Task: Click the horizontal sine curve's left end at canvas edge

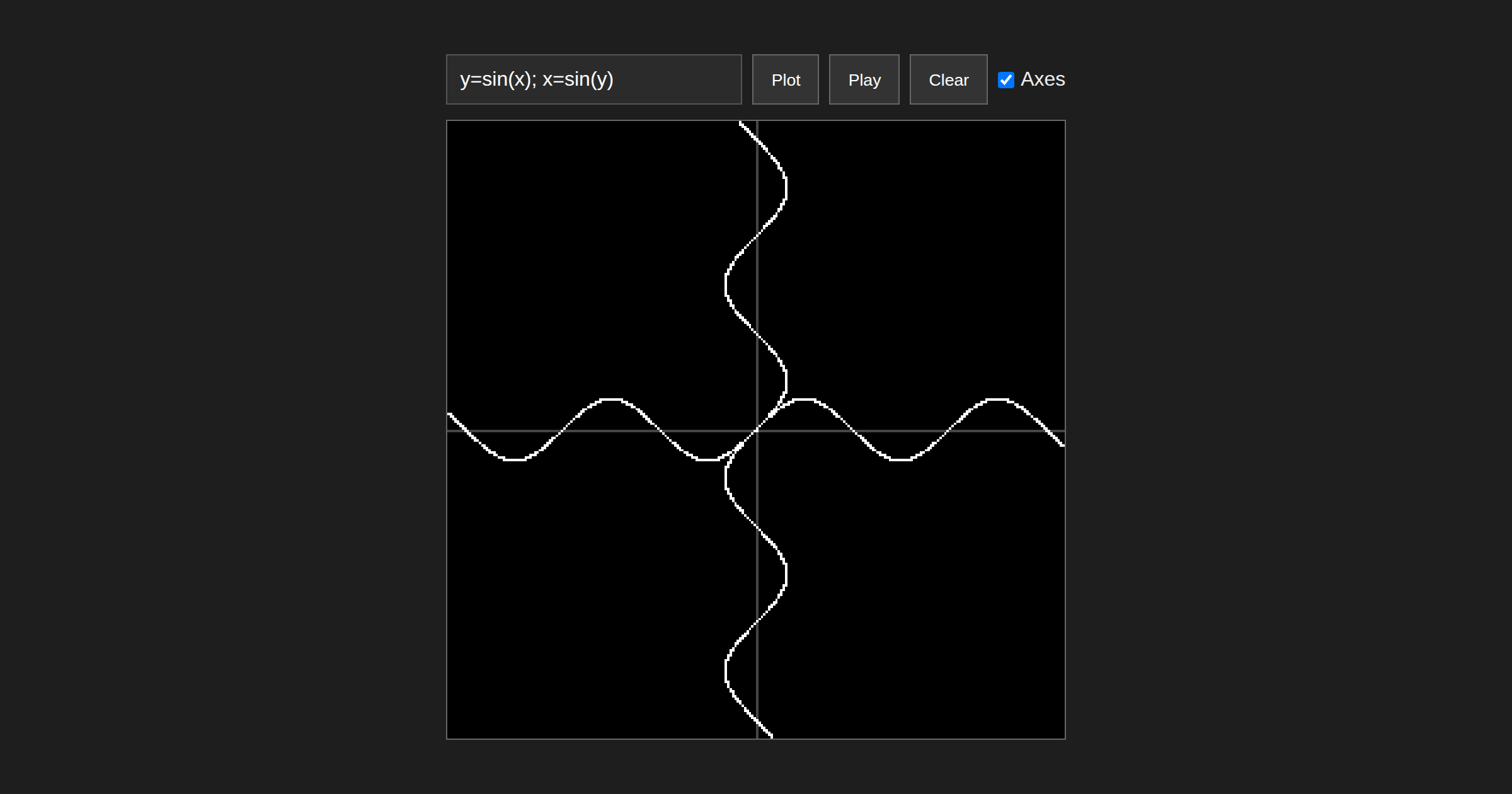Action: (x=450, y=415)
